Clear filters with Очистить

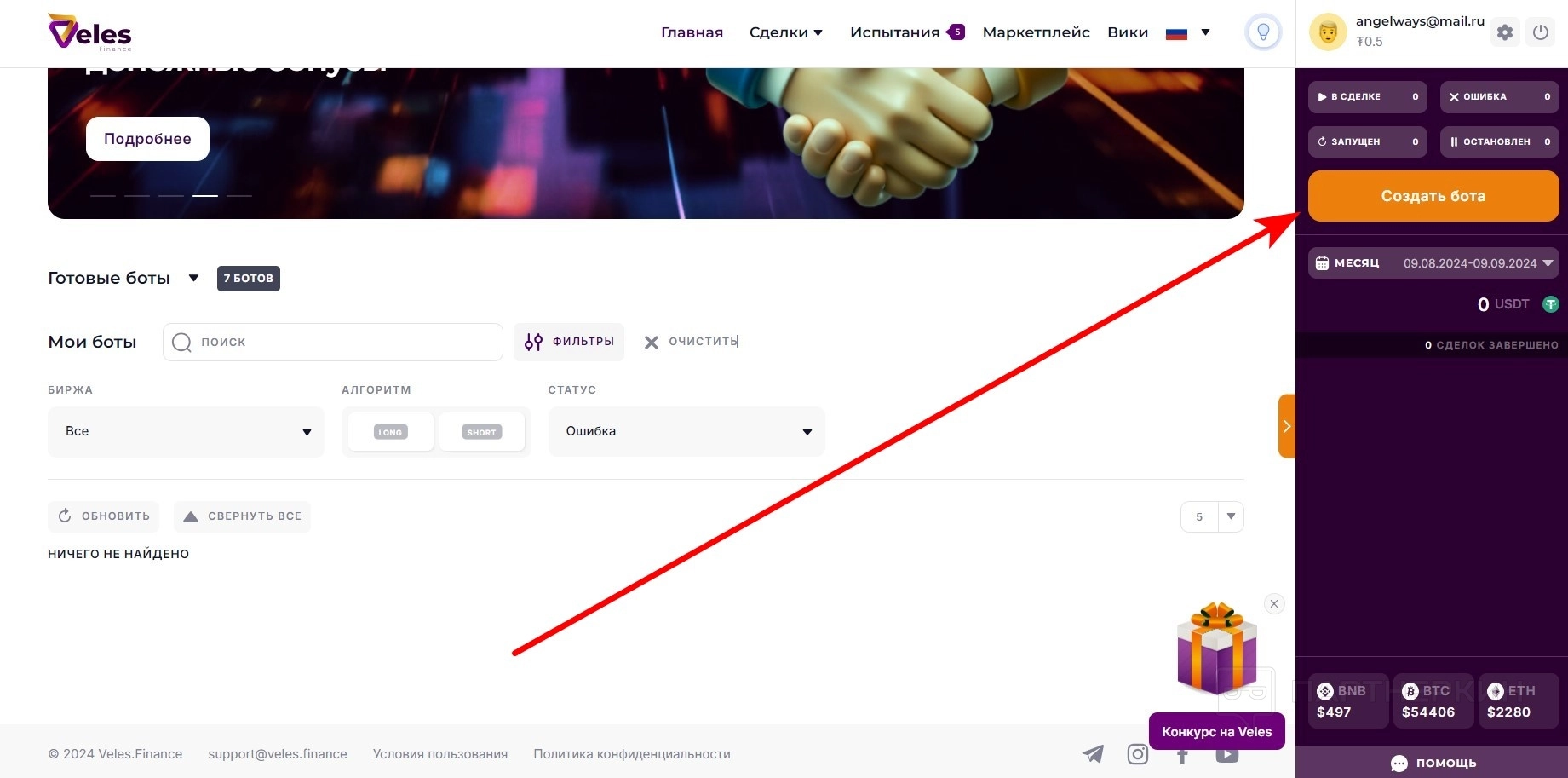[x=691, y=342]
